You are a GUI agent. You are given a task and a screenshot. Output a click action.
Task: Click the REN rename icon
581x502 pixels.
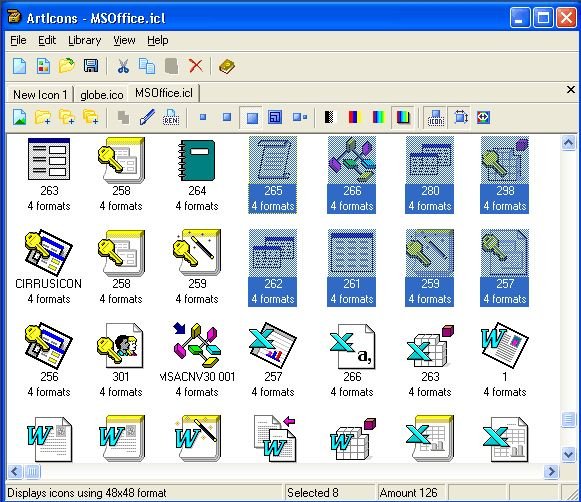pyautogui.click(x=171, y=117)
